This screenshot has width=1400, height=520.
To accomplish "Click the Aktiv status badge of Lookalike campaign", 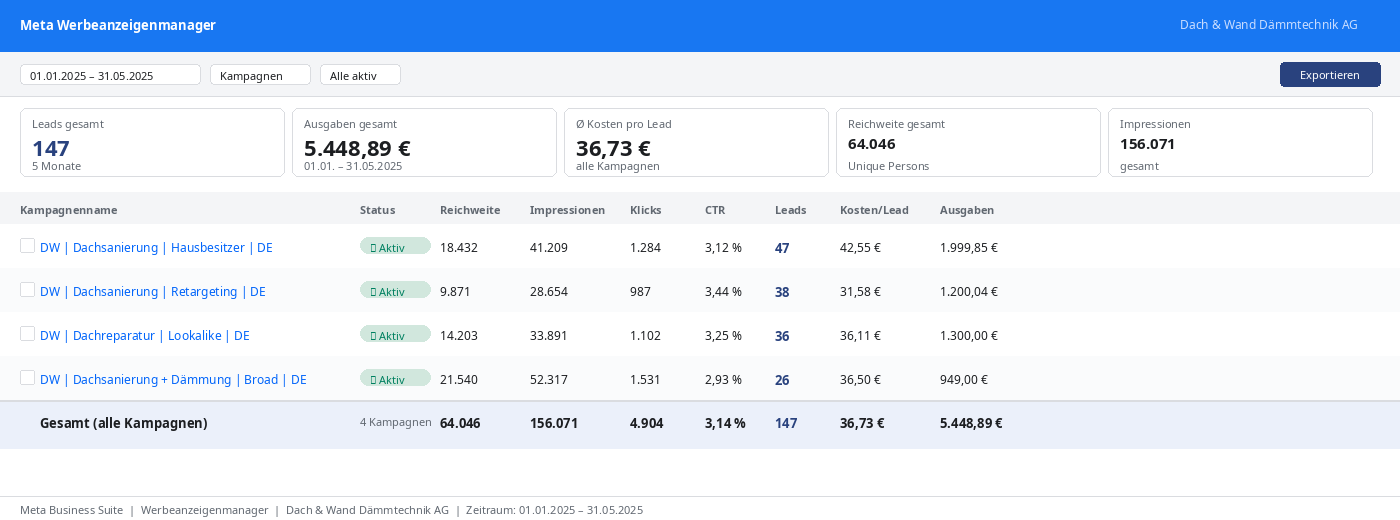I will pos(395,334).
